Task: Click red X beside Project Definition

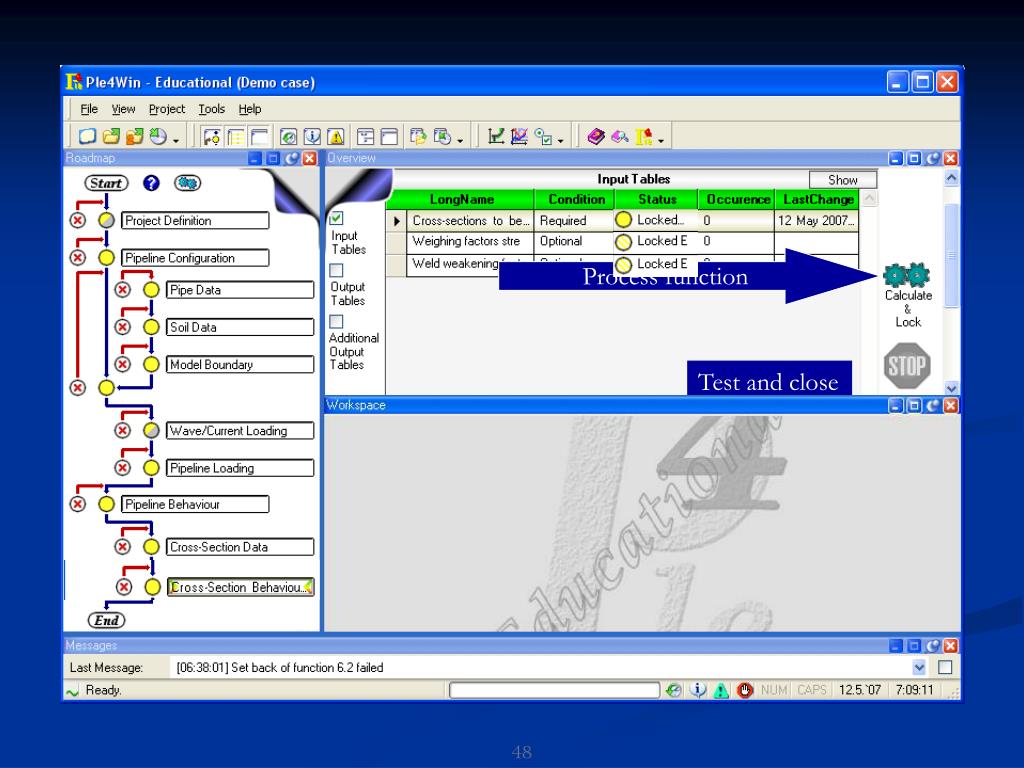Action: [78, 220]
